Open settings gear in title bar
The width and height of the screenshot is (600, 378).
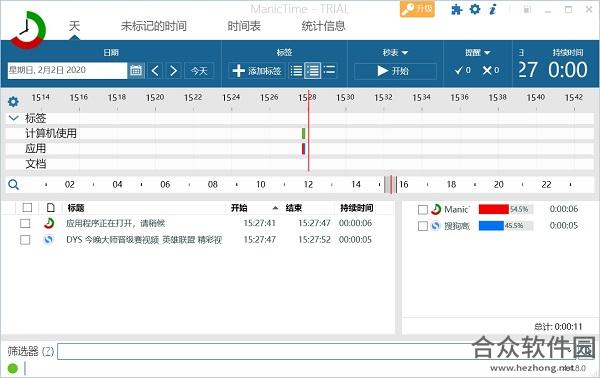[x=474, y=9]
